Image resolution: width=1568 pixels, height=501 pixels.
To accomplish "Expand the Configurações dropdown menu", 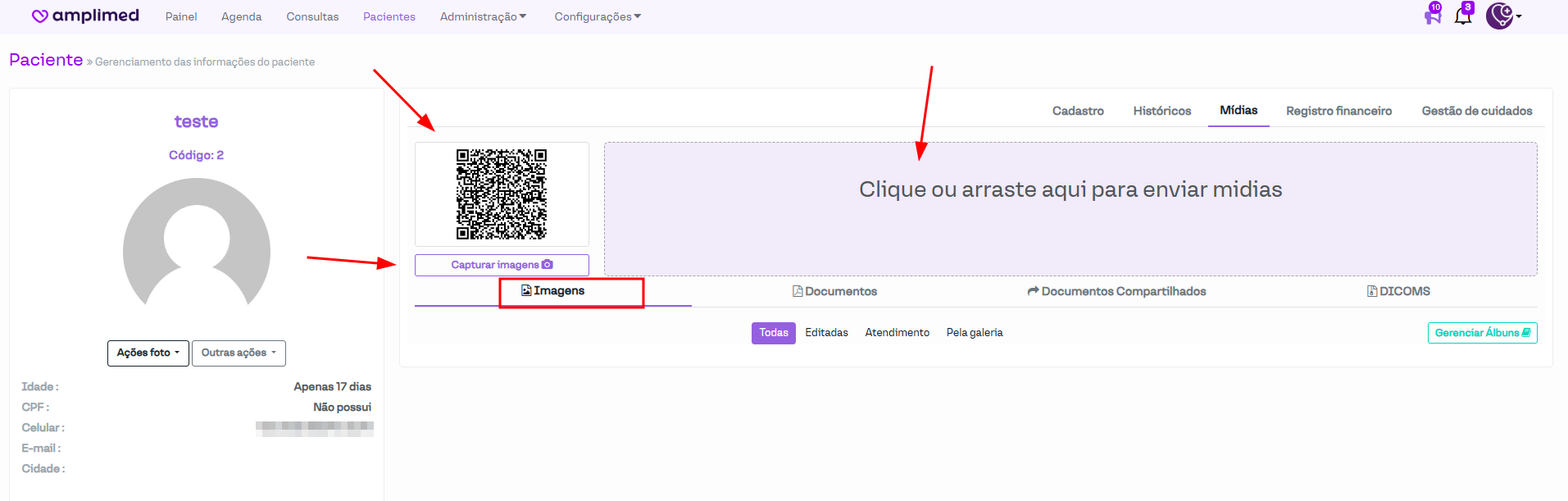I will tap(598, 16).
